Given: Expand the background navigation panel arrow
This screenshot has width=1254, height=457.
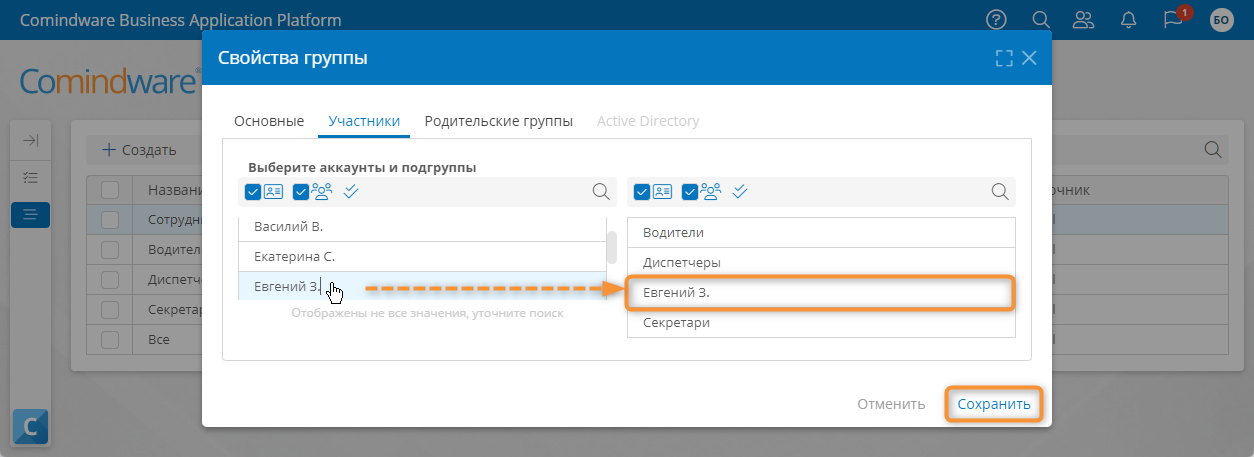Looking at the screenshot, I should 30,141.
